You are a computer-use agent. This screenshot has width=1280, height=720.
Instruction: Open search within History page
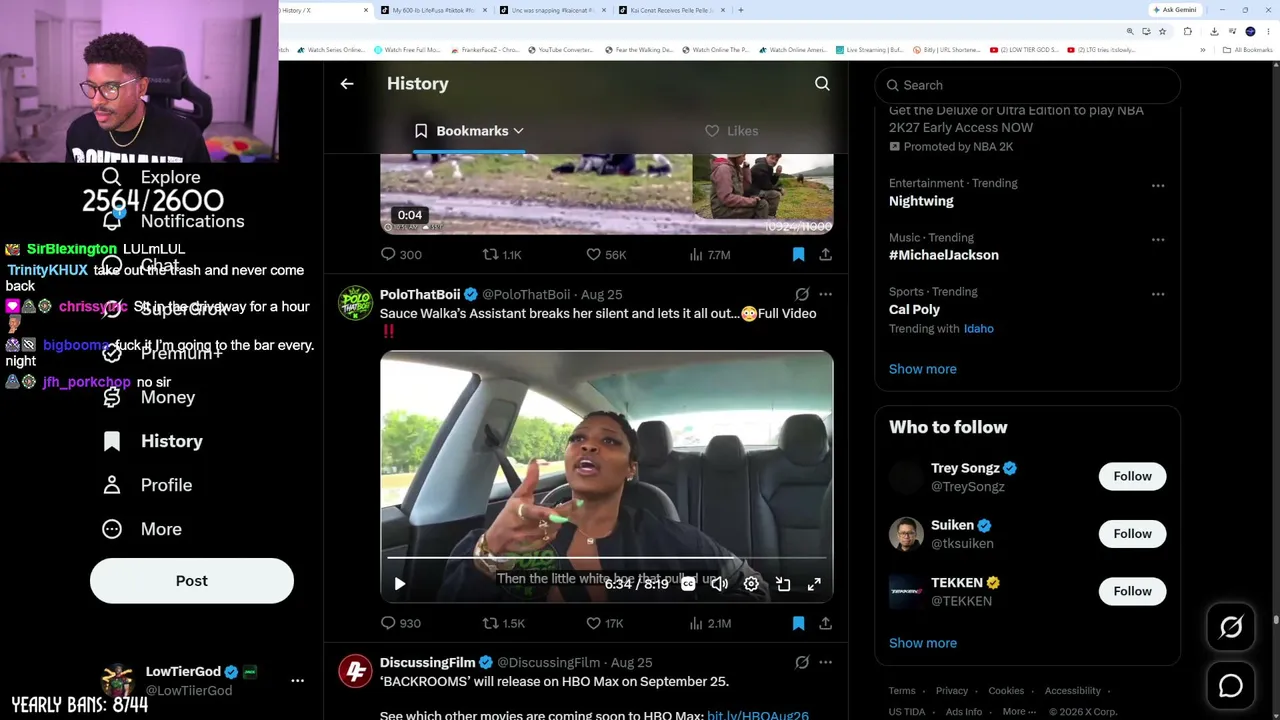(822, 84)
